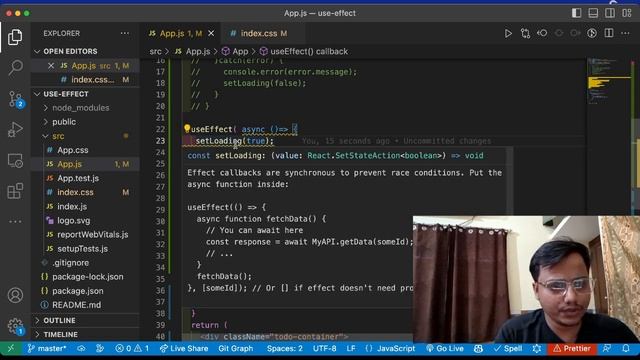Close App.js in Open Editors list
This screenshot has height=360, width=640.
(x=51, y=66)
